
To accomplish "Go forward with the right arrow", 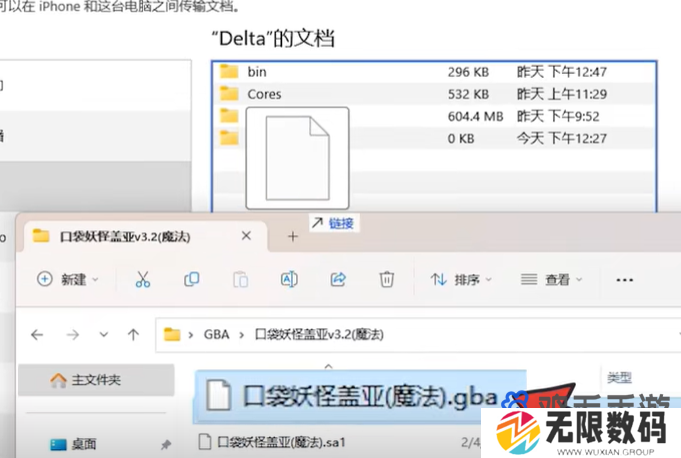I will 73,335.
